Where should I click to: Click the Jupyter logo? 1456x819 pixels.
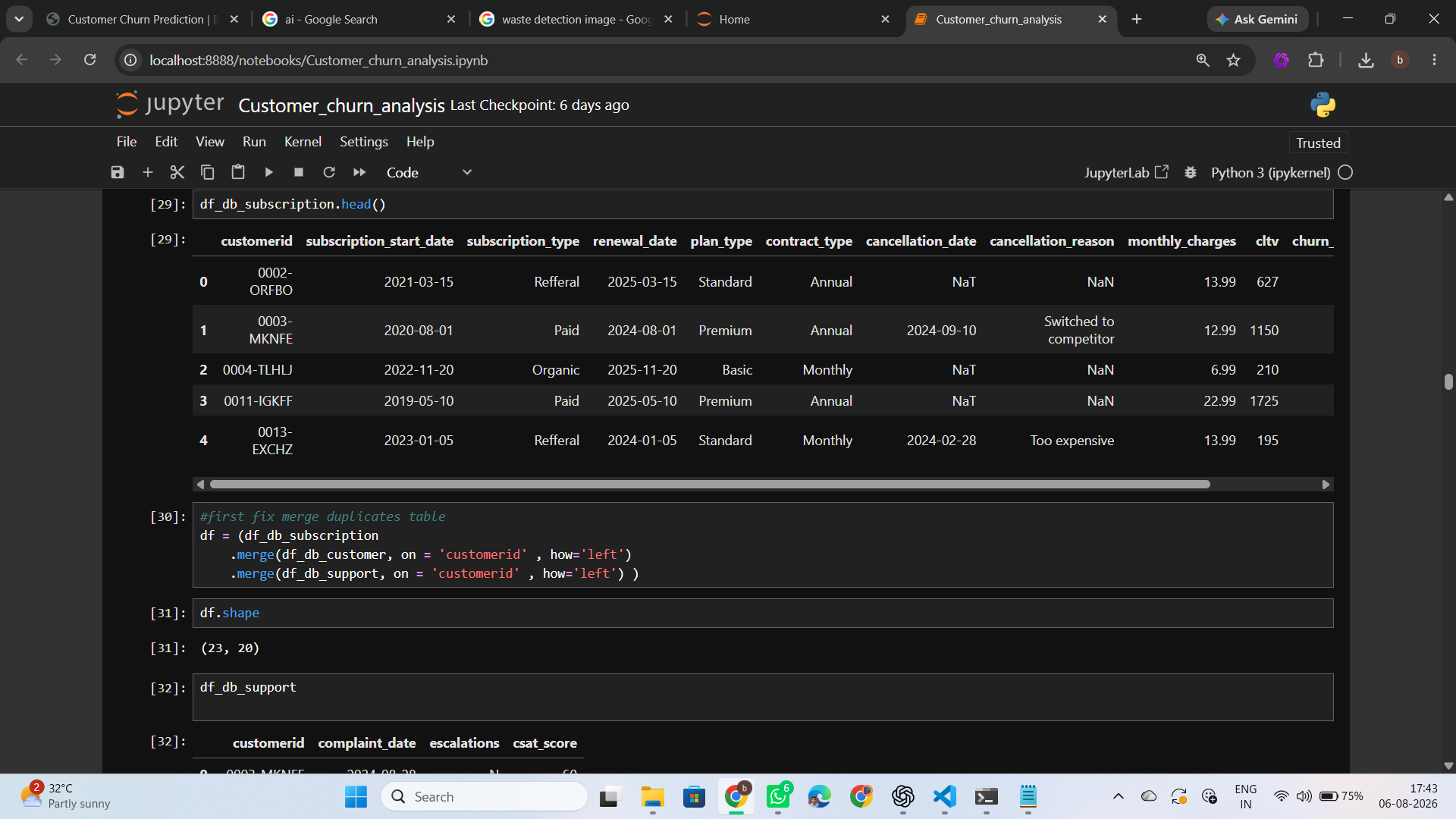[x=170, y=104]
